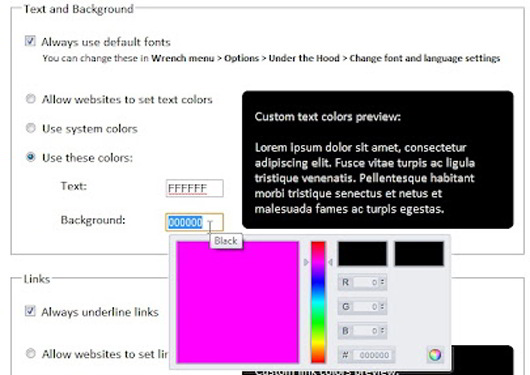Click the first black preview swatch
This screenshot has width=530, height=375.
[363, 254]
